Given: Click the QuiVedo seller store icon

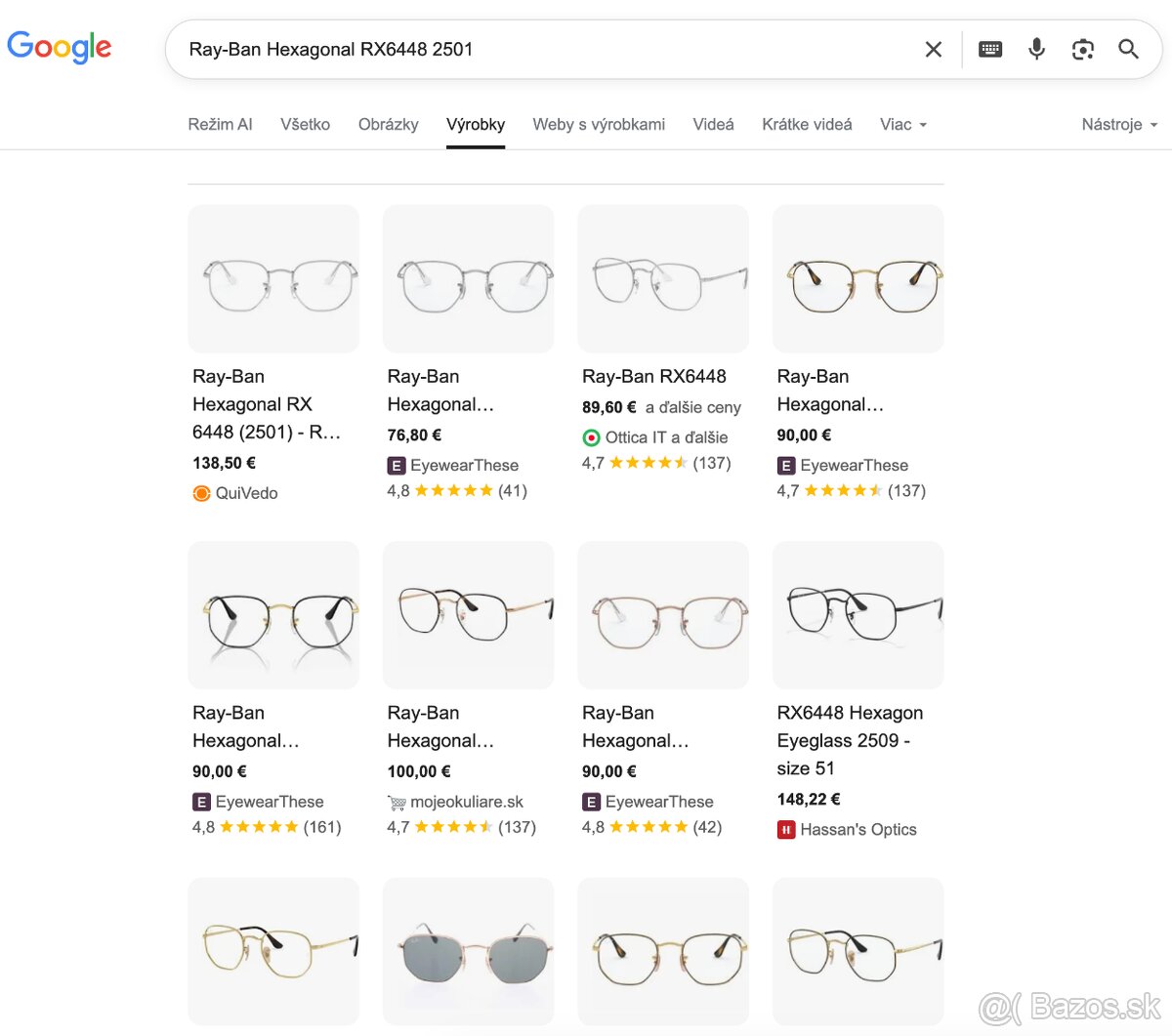Looking at the screenshot, I should pyautogui.click(x=201, y=493).
